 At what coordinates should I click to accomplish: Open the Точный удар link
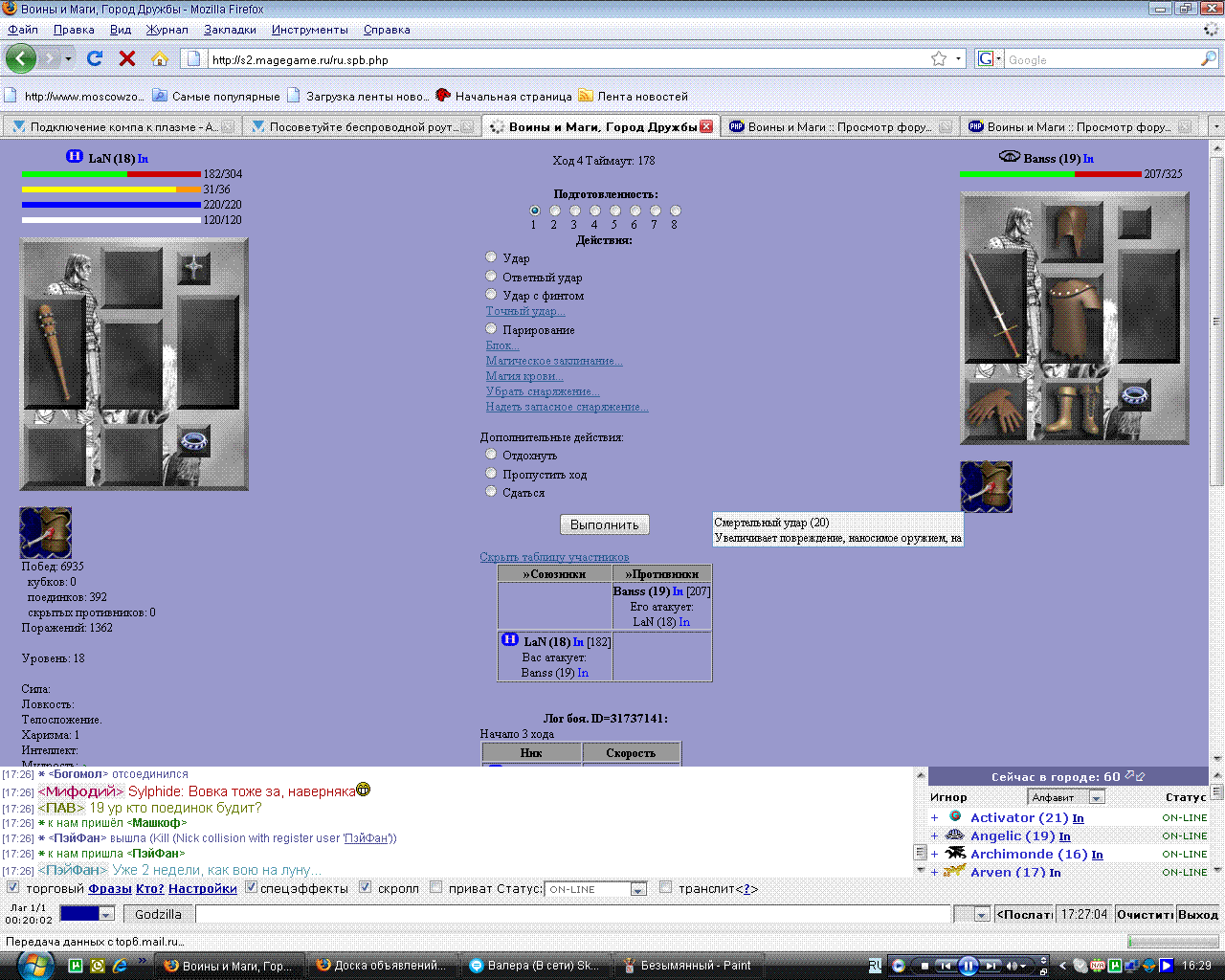pyautogui.click(x=525, y=311)
